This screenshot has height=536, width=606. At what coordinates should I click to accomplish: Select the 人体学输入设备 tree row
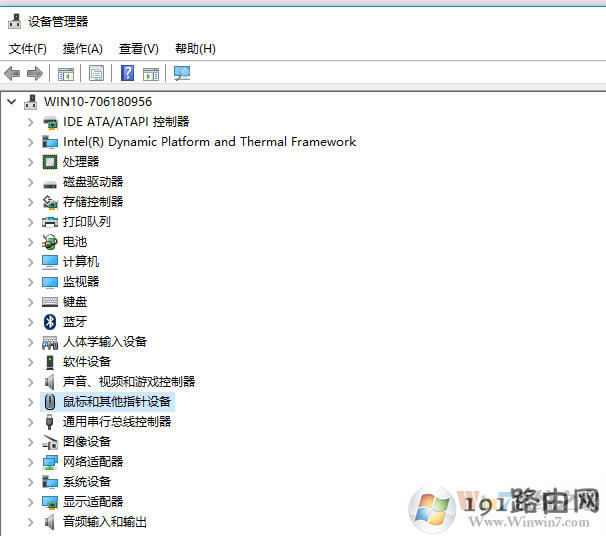pos(105,342)
